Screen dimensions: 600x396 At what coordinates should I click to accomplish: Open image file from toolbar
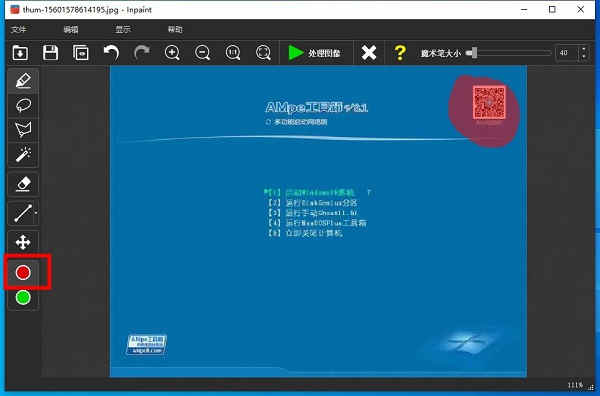tap(20, 52)
